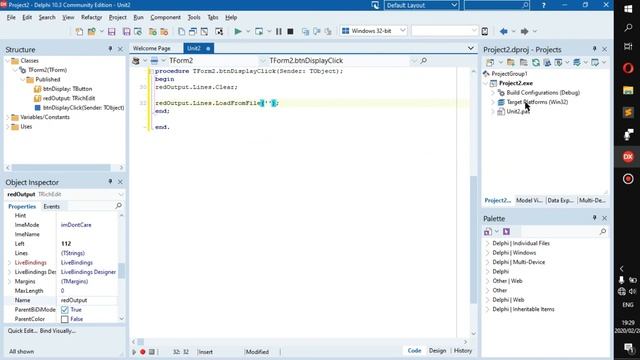Open Windows Start menu

pyautogui.click(x=628, y=9)
